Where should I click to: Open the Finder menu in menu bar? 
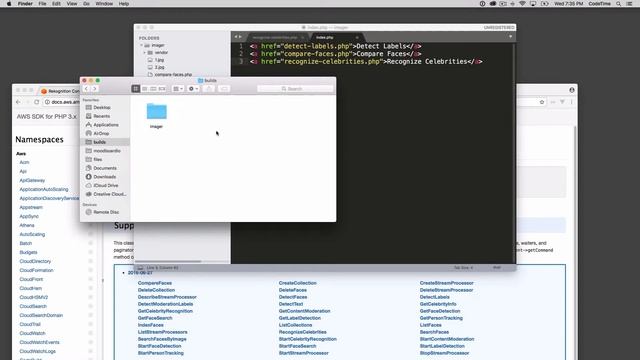(x=25, y=4)
